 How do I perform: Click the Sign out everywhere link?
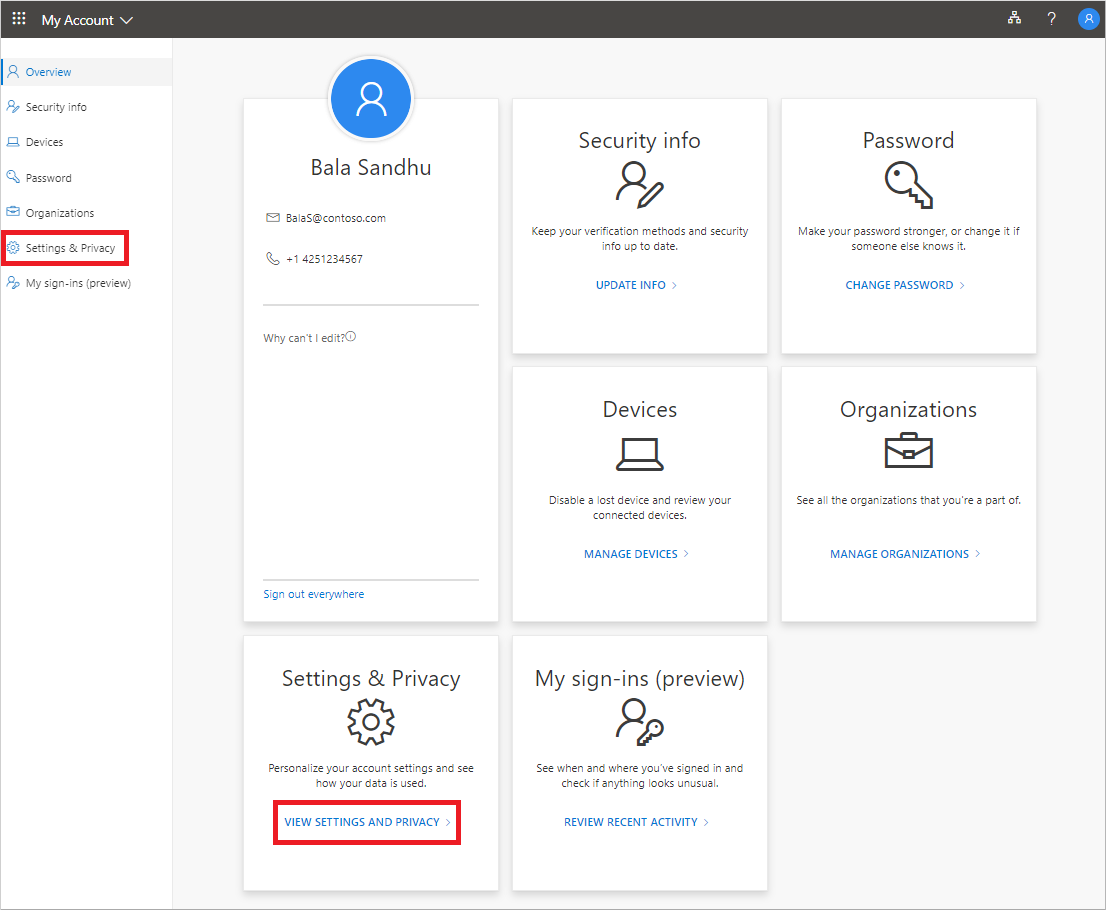(313, 593)
